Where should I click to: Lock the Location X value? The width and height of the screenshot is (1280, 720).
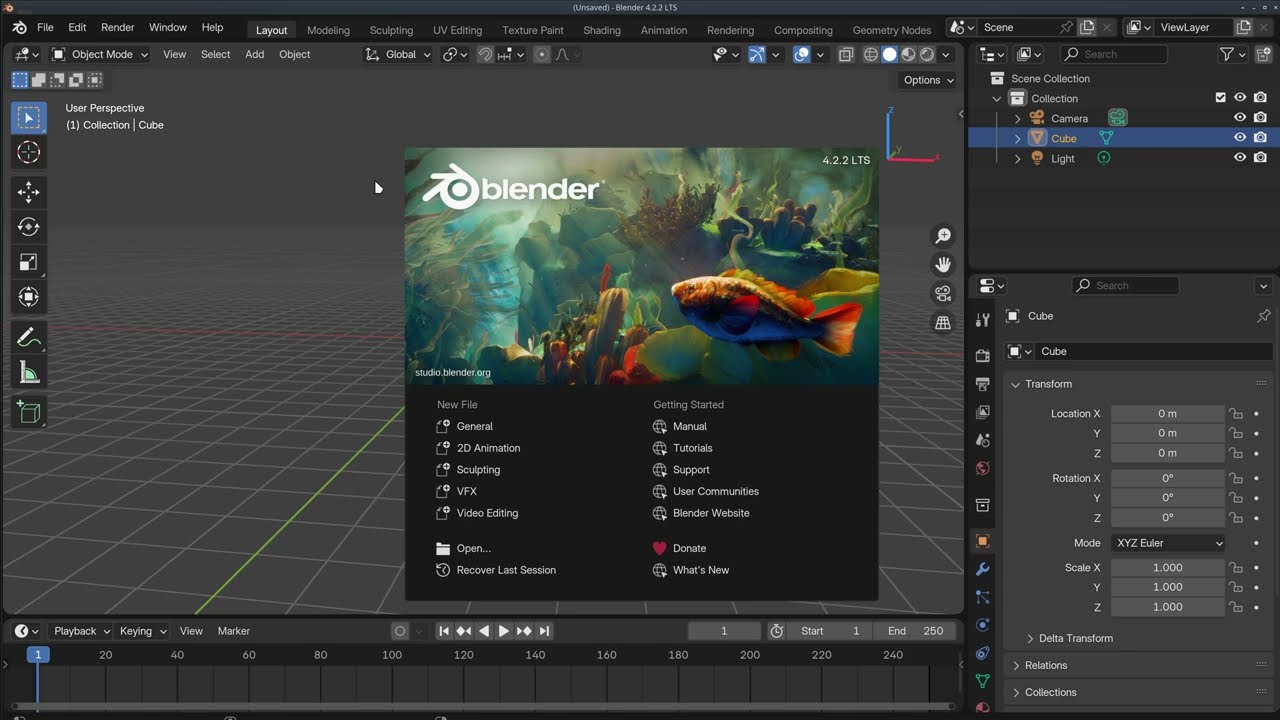tap(1236, 414)
